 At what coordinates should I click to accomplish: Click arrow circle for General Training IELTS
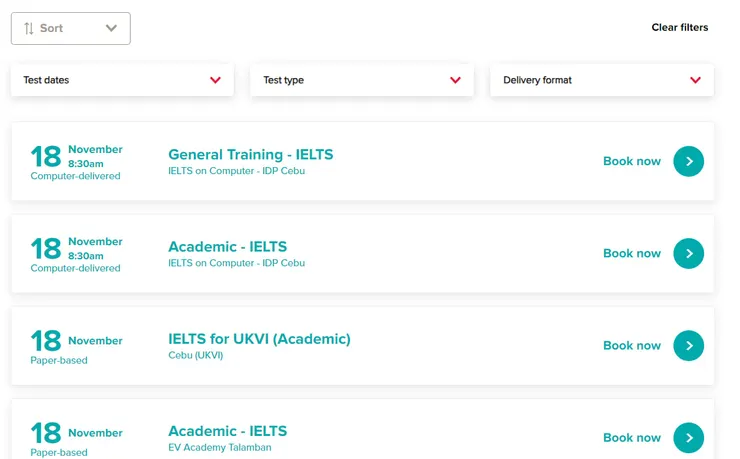(x=689, y=161)
